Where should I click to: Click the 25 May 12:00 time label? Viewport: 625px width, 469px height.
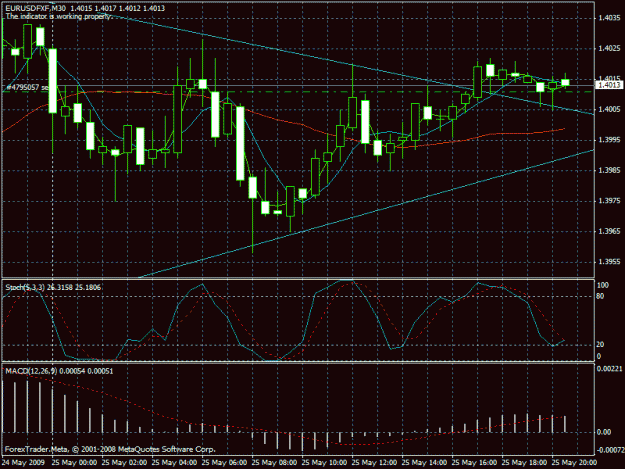(374, 463)
